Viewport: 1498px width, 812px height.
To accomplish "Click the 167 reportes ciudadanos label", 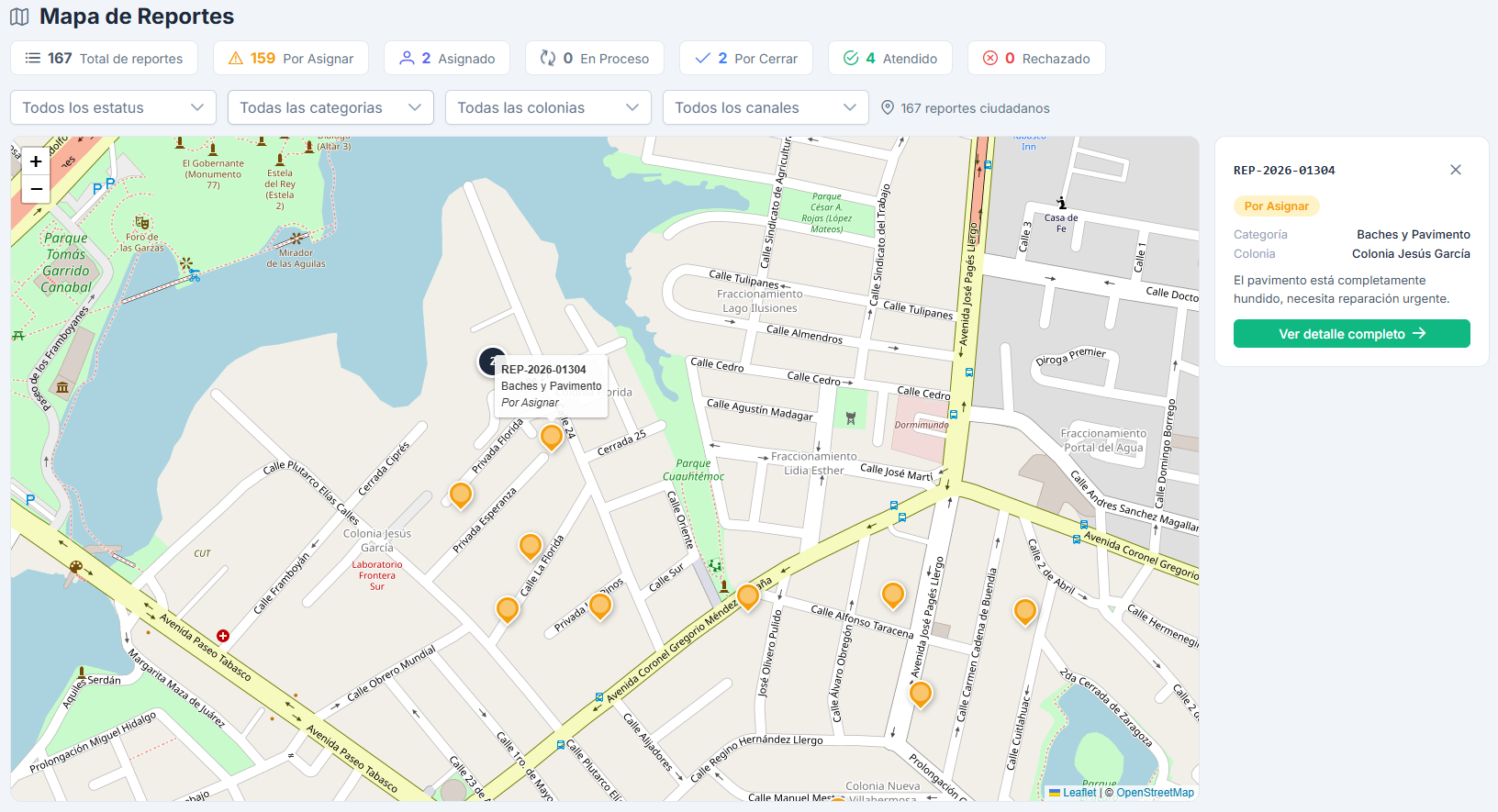I will click(975, 107).
